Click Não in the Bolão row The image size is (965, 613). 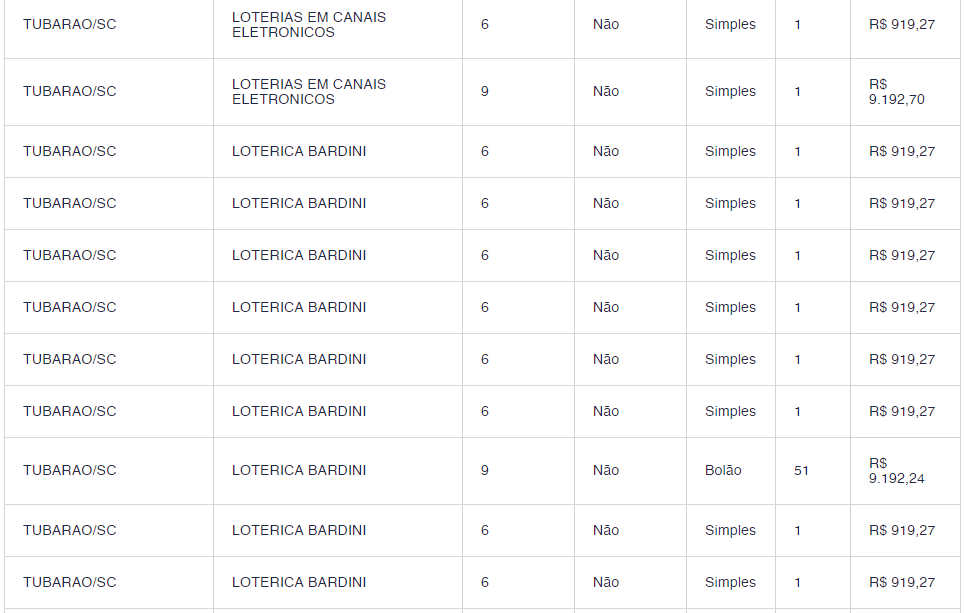coord(606,471)
